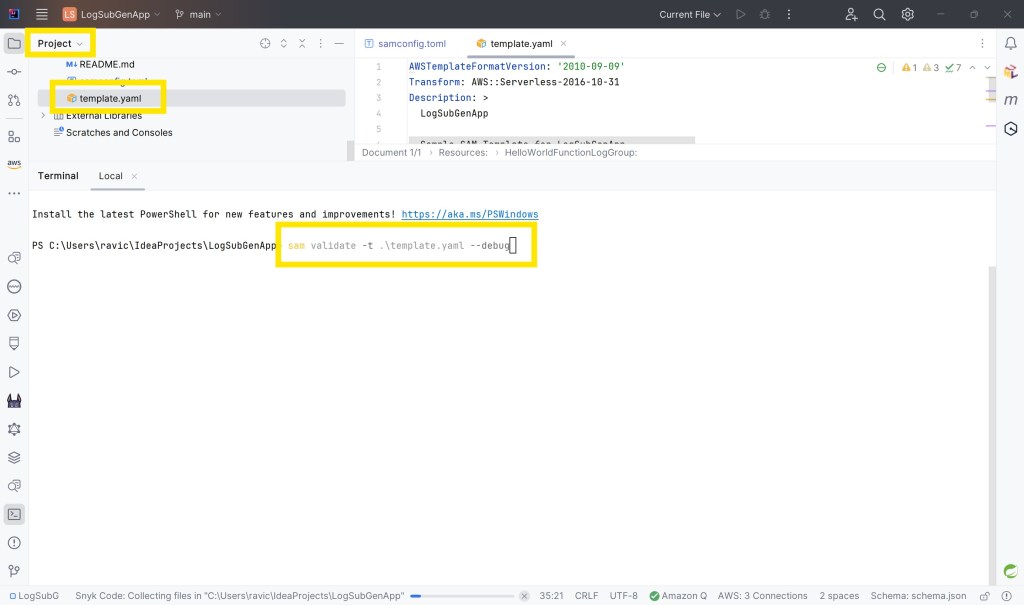Open IDE settings gear icon
This screenshot has width=1024, height=605.
(908, 14)
